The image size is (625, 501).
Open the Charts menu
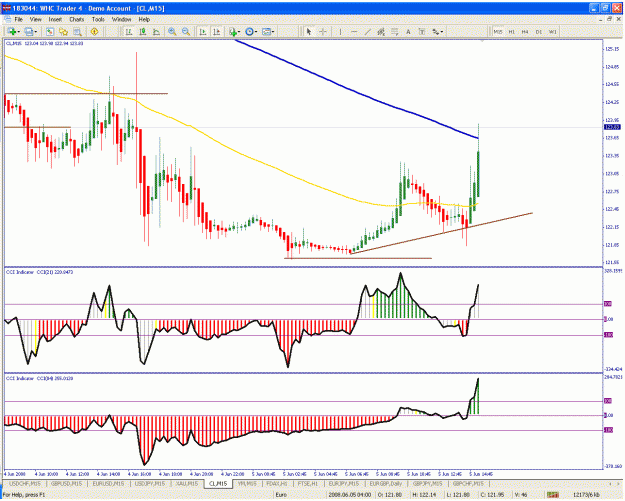[77, 19]
